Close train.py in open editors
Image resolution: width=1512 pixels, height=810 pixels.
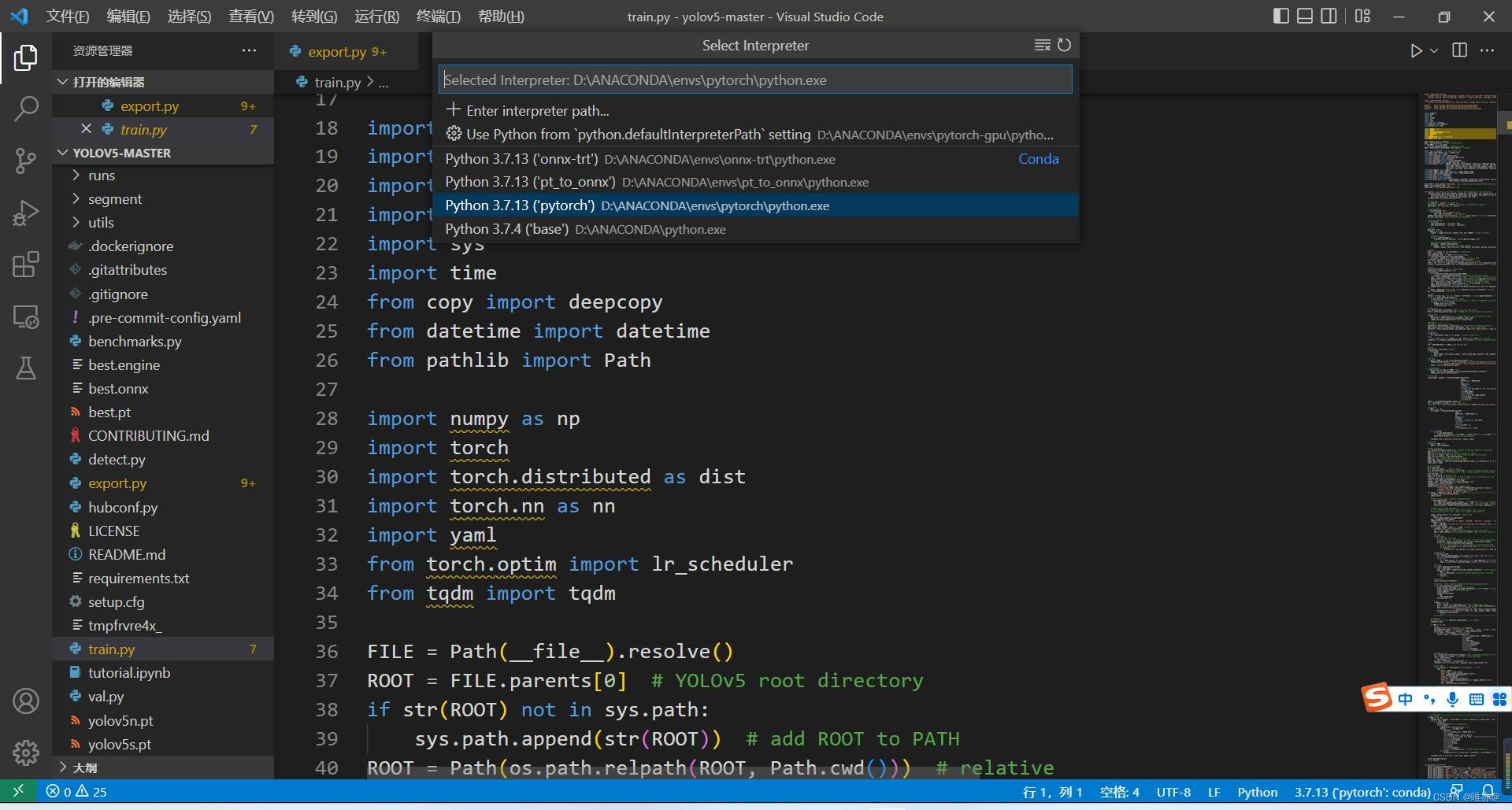[86, 129]
